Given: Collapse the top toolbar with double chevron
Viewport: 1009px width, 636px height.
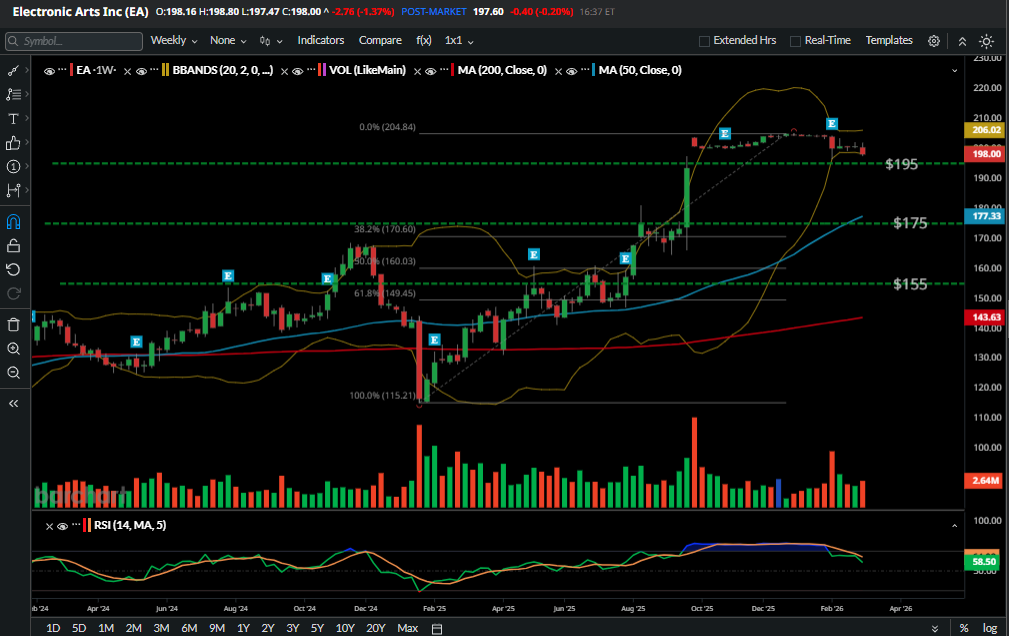Looking at the screenshot, I should click(962, 41).
